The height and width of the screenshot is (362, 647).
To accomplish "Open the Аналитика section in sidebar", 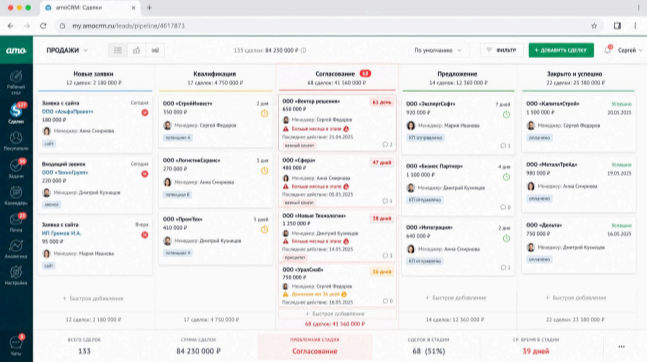I will tap(16, 249).
